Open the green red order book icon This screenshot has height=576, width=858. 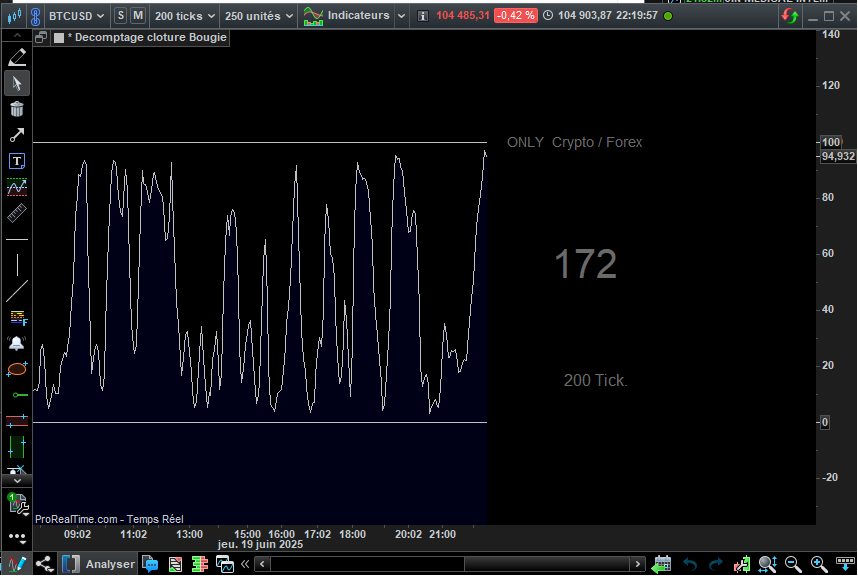coord(200,564)
